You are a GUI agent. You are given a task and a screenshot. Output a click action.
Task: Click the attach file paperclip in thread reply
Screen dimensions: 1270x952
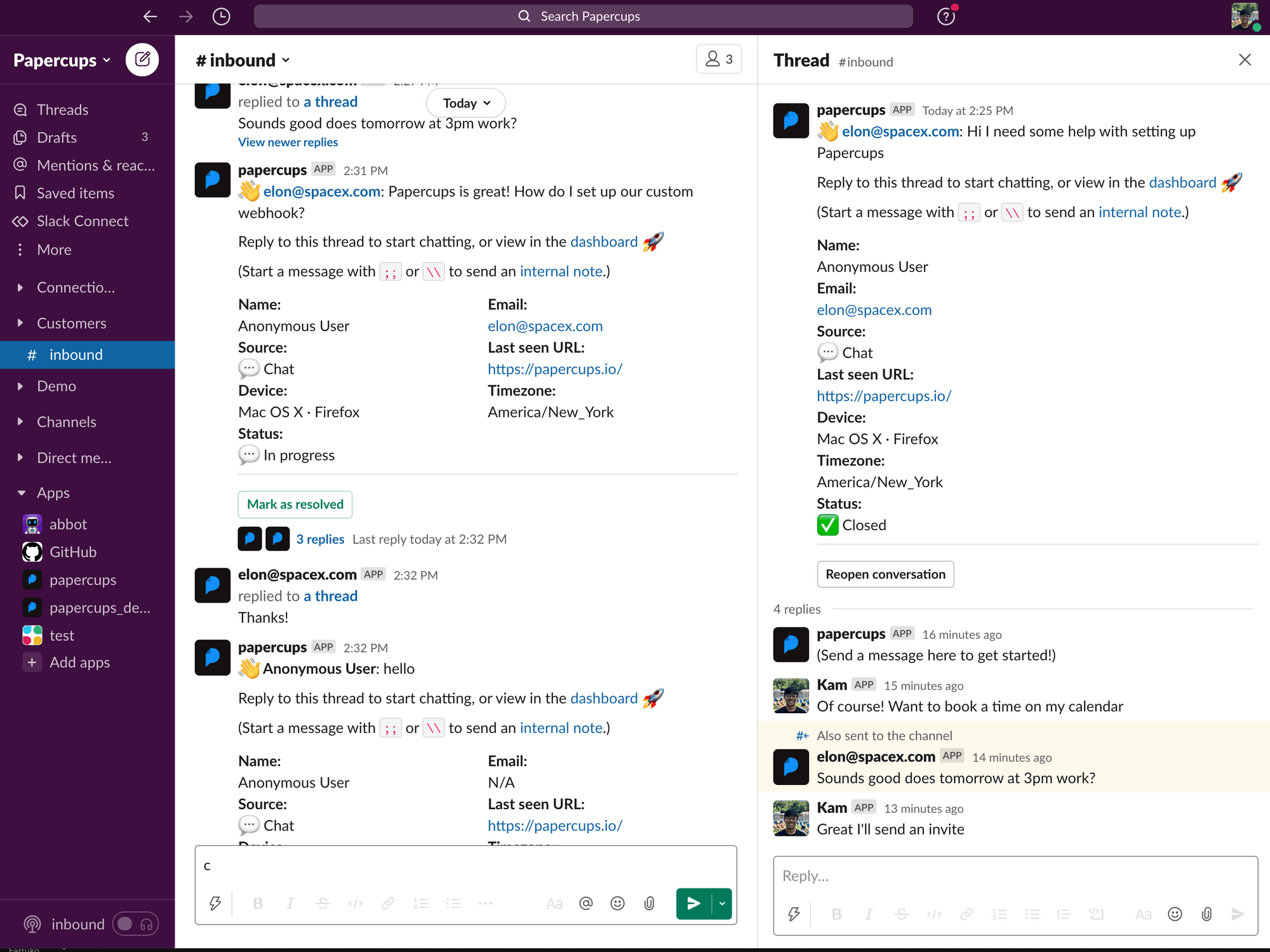pyautogui.click(x=1206, y=914)
